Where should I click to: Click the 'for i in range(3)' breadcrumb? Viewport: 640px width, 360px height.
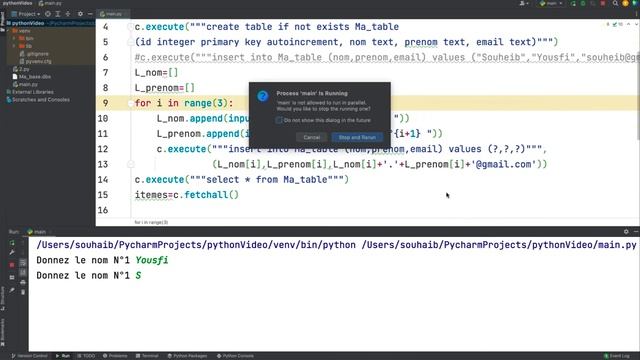pos(151,222)
